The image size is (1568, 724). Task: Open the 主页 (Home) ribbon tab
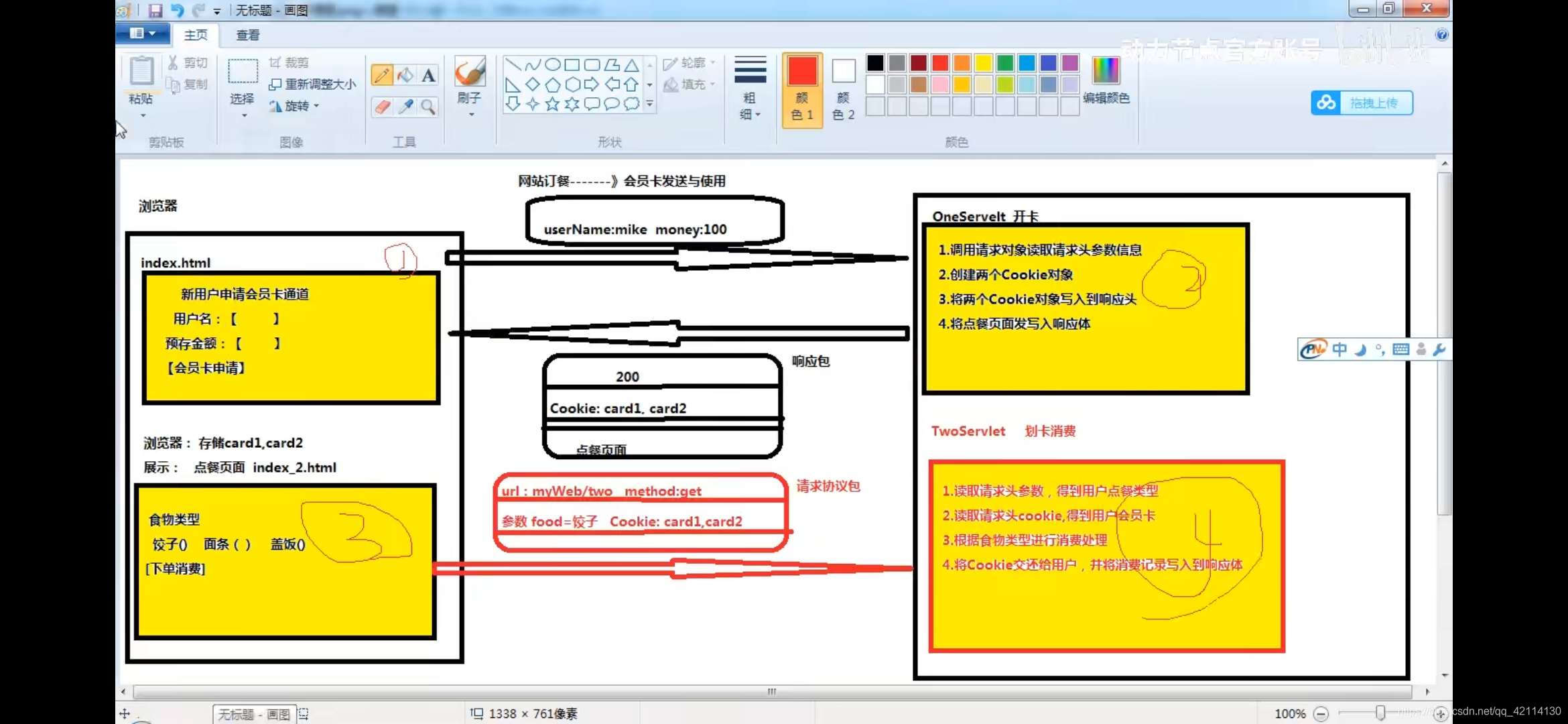196,35
